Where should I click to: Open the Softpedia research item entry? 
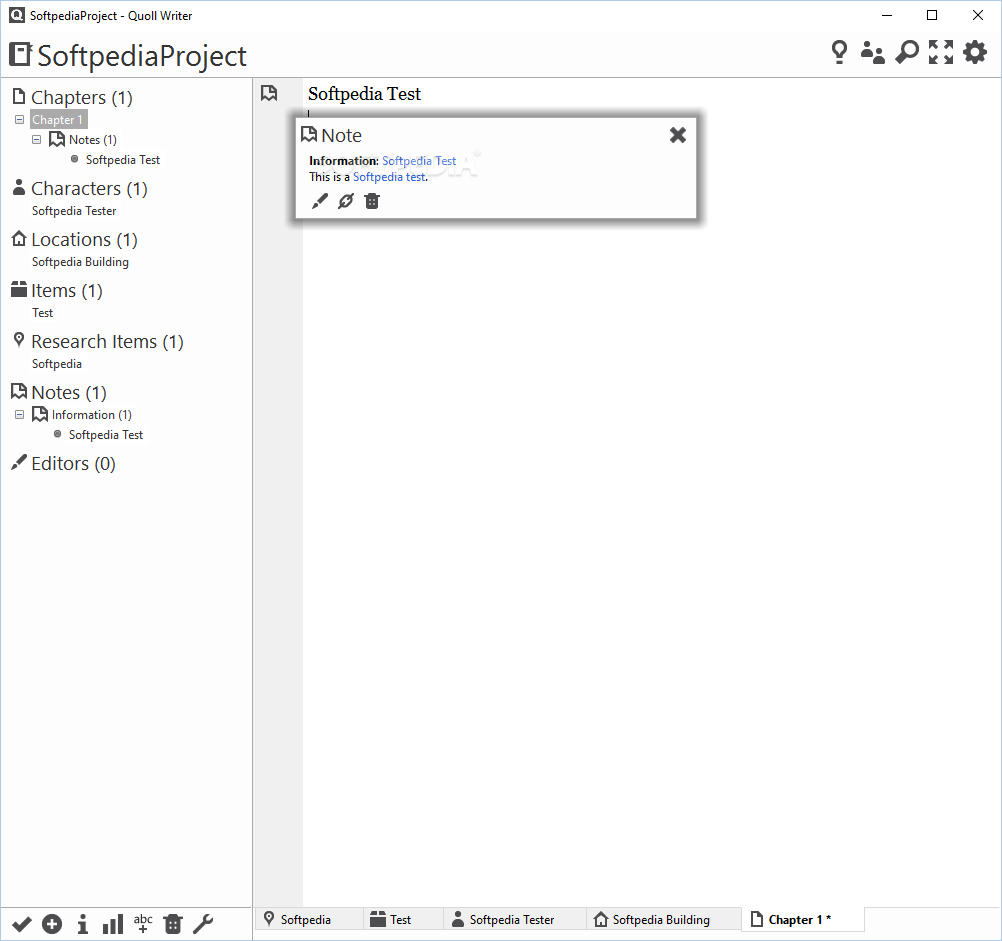(x=57, y=363)
